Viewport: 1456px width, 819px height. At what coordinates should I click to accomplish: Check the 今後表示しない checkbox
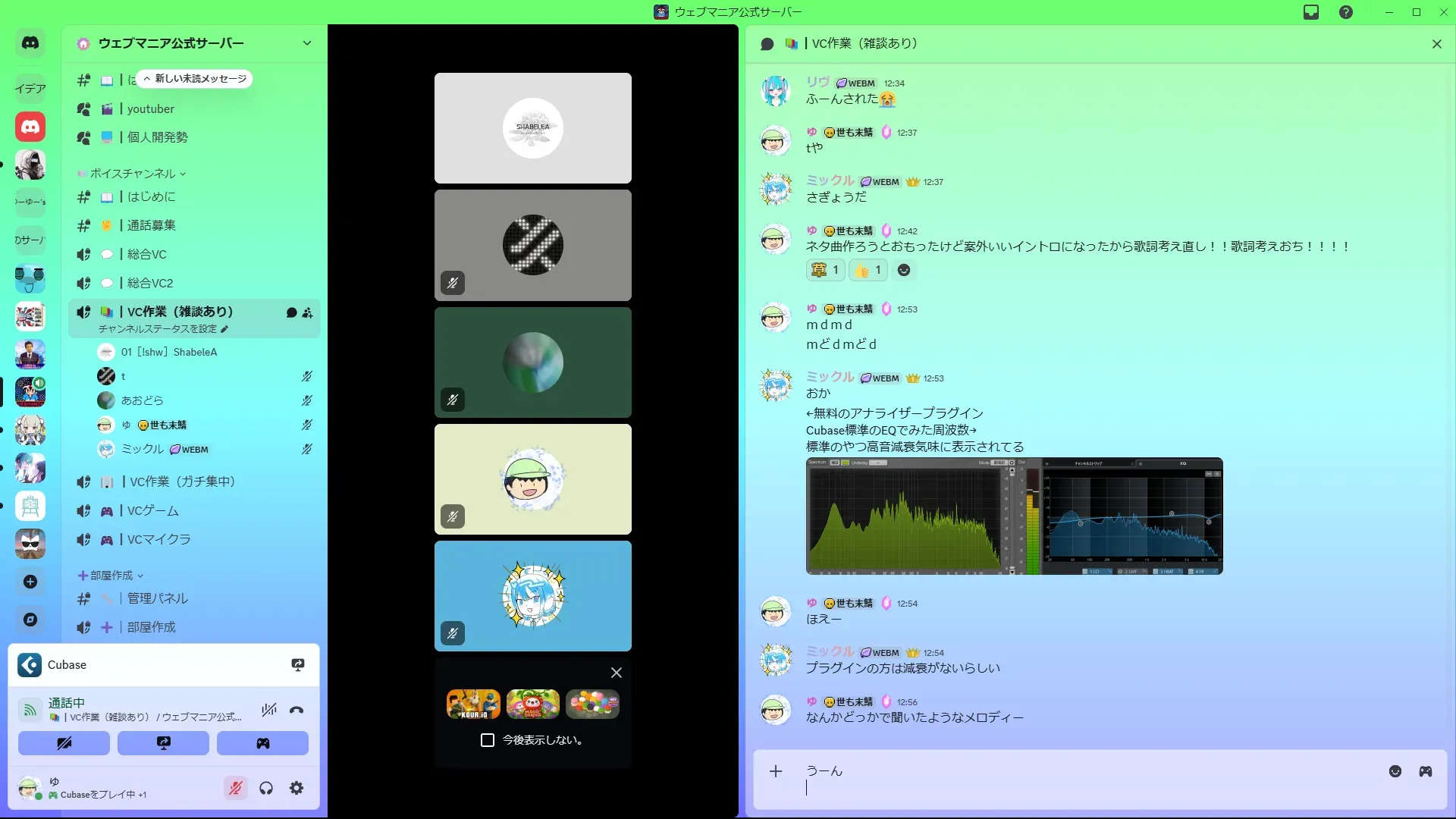488,740
